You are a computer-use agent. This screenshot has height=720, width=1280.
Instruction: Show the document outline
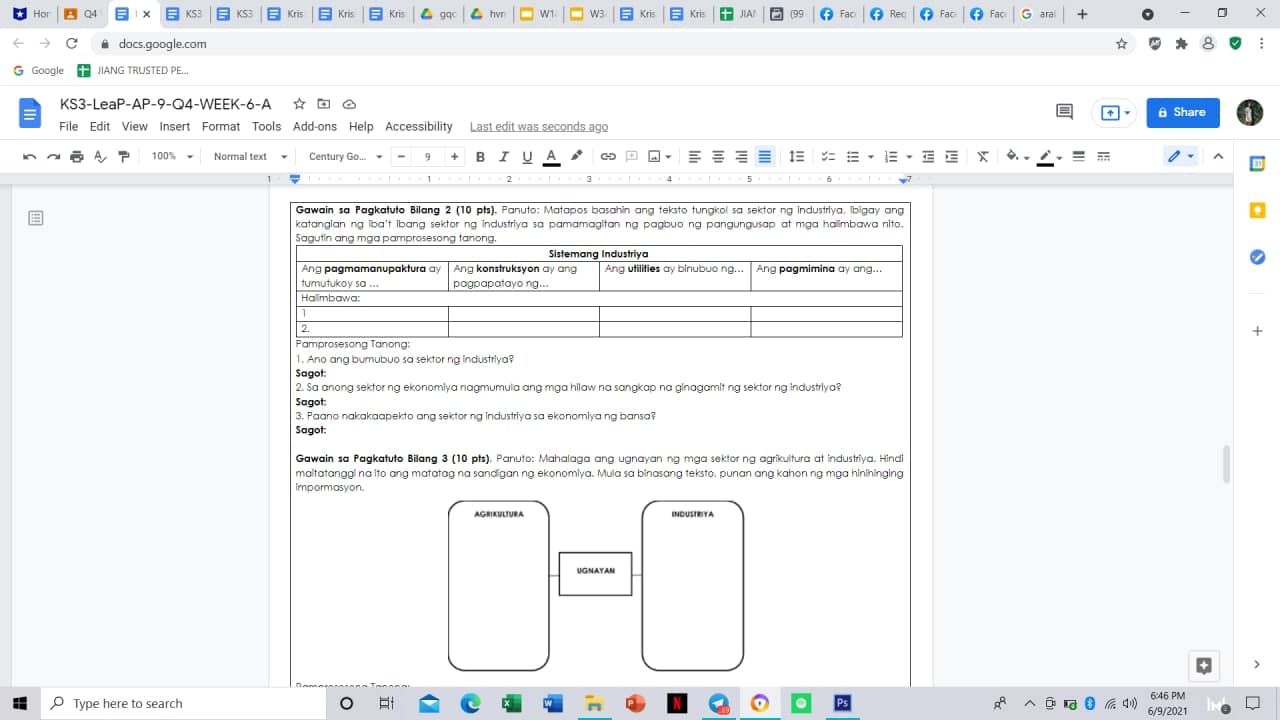tap(36, 218)
